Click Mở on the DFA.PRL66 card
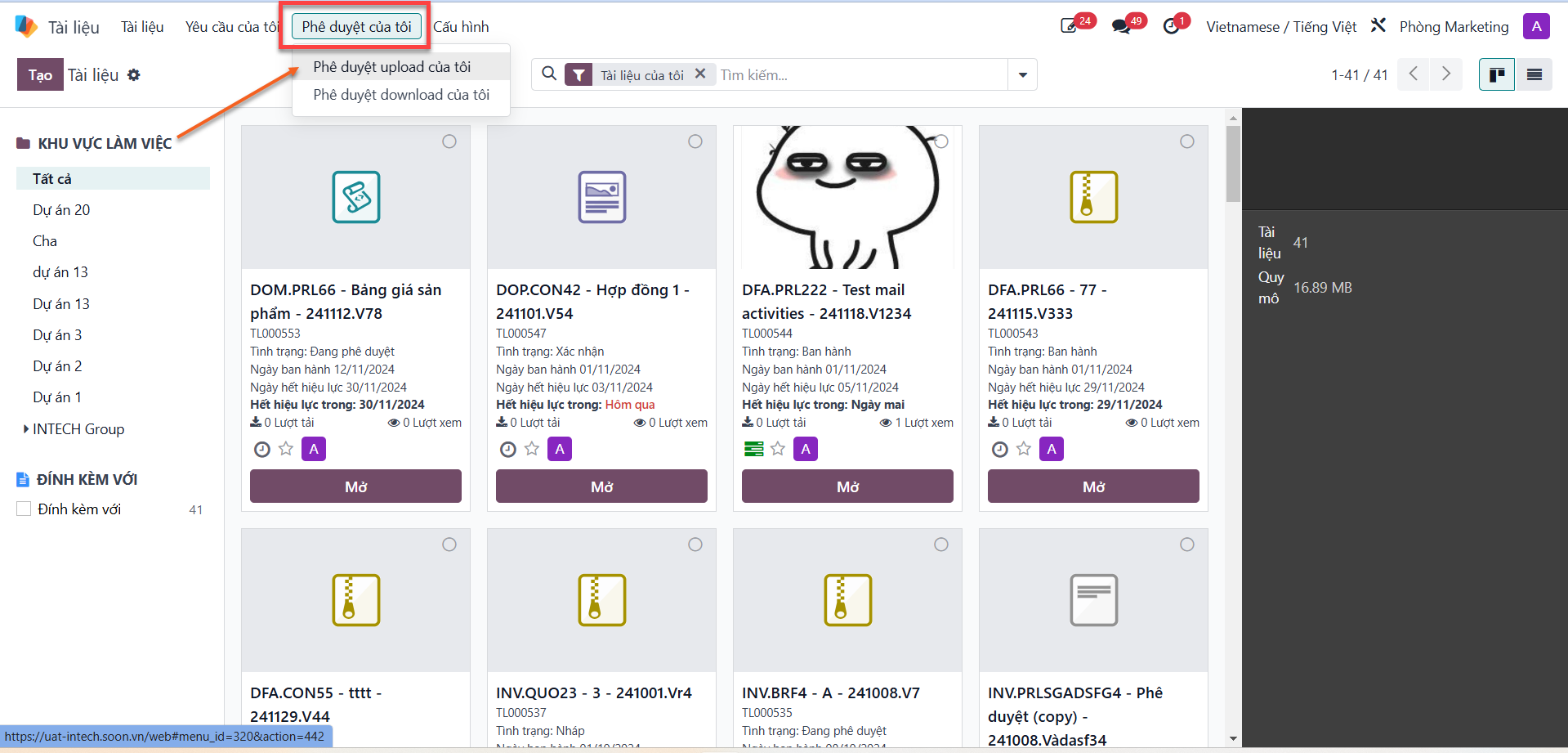Image resolution: width=1568 pixels, height=753 pixels. coord(1093,486)
